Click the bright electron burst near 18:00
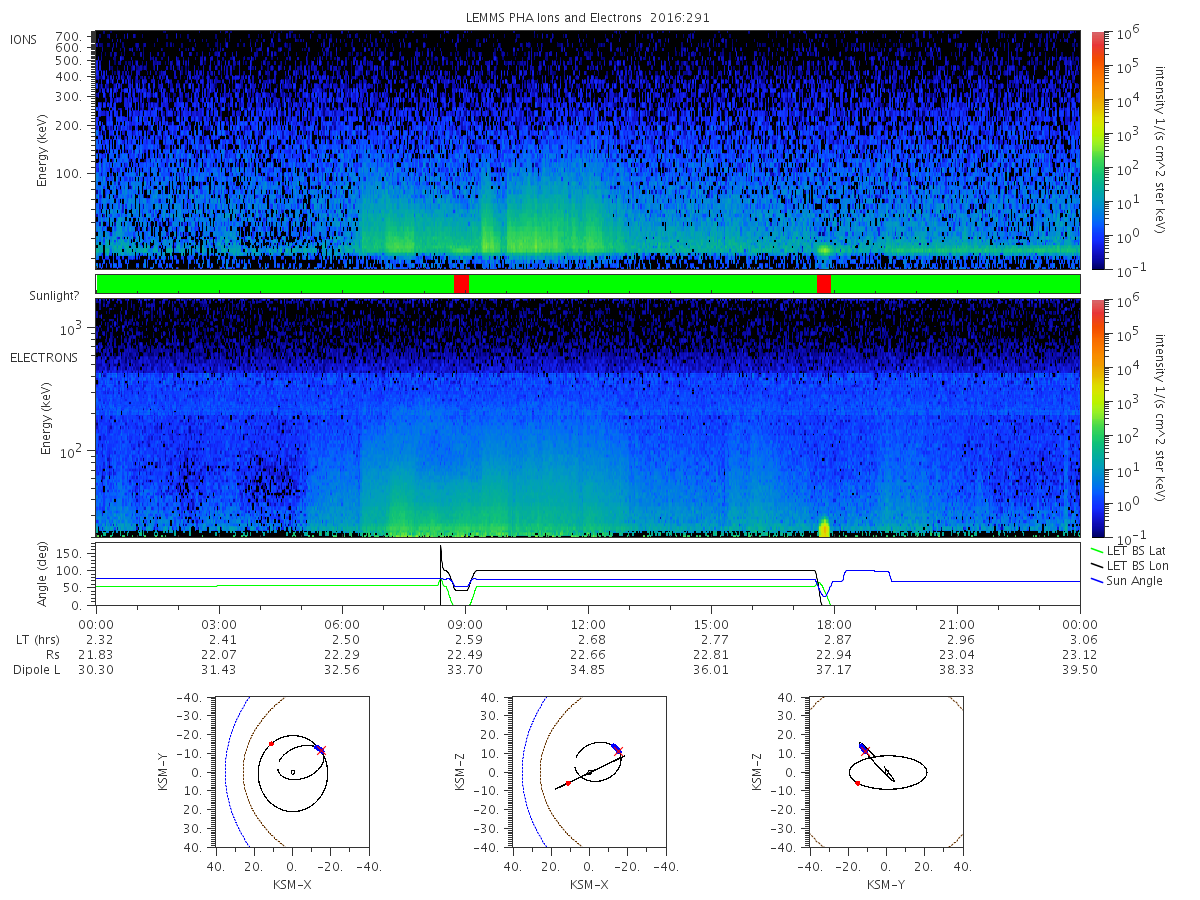The width and height of the screenshot is (1200, 900). tap(824, 527)
